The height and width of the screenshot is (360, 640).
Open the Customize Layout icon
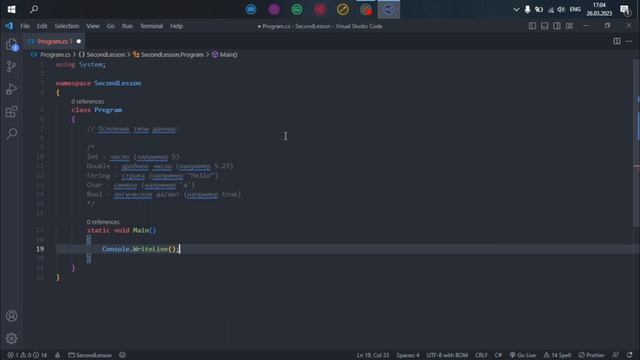pos(569,26)
